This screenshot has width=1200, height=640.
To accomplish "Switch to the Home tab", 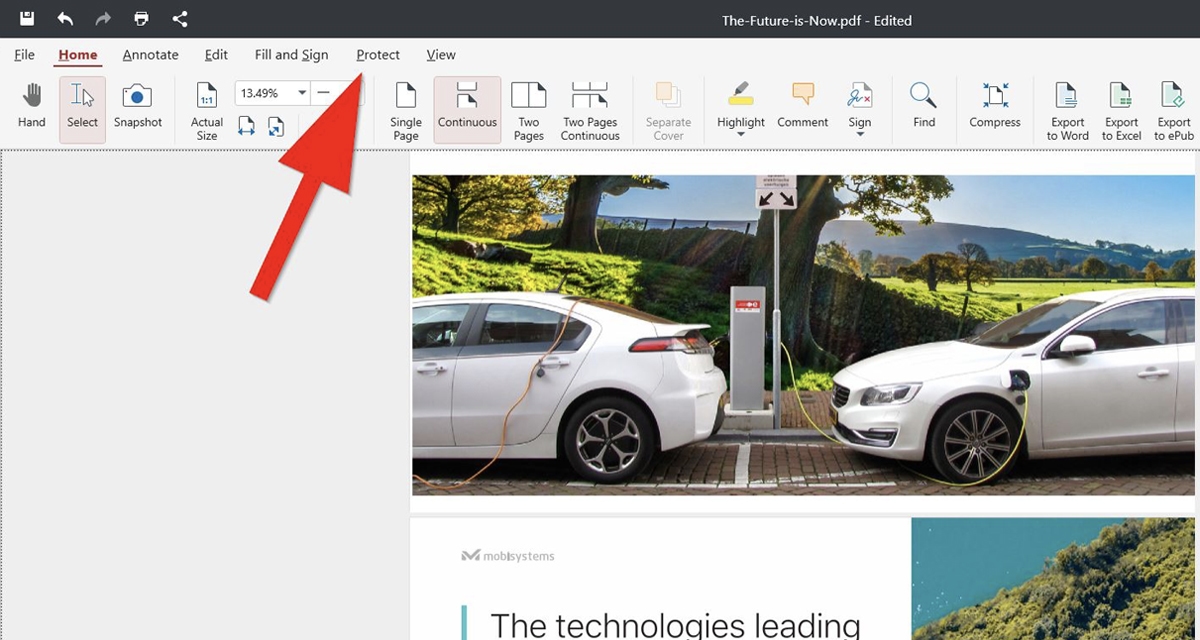I will pos(78,55).
